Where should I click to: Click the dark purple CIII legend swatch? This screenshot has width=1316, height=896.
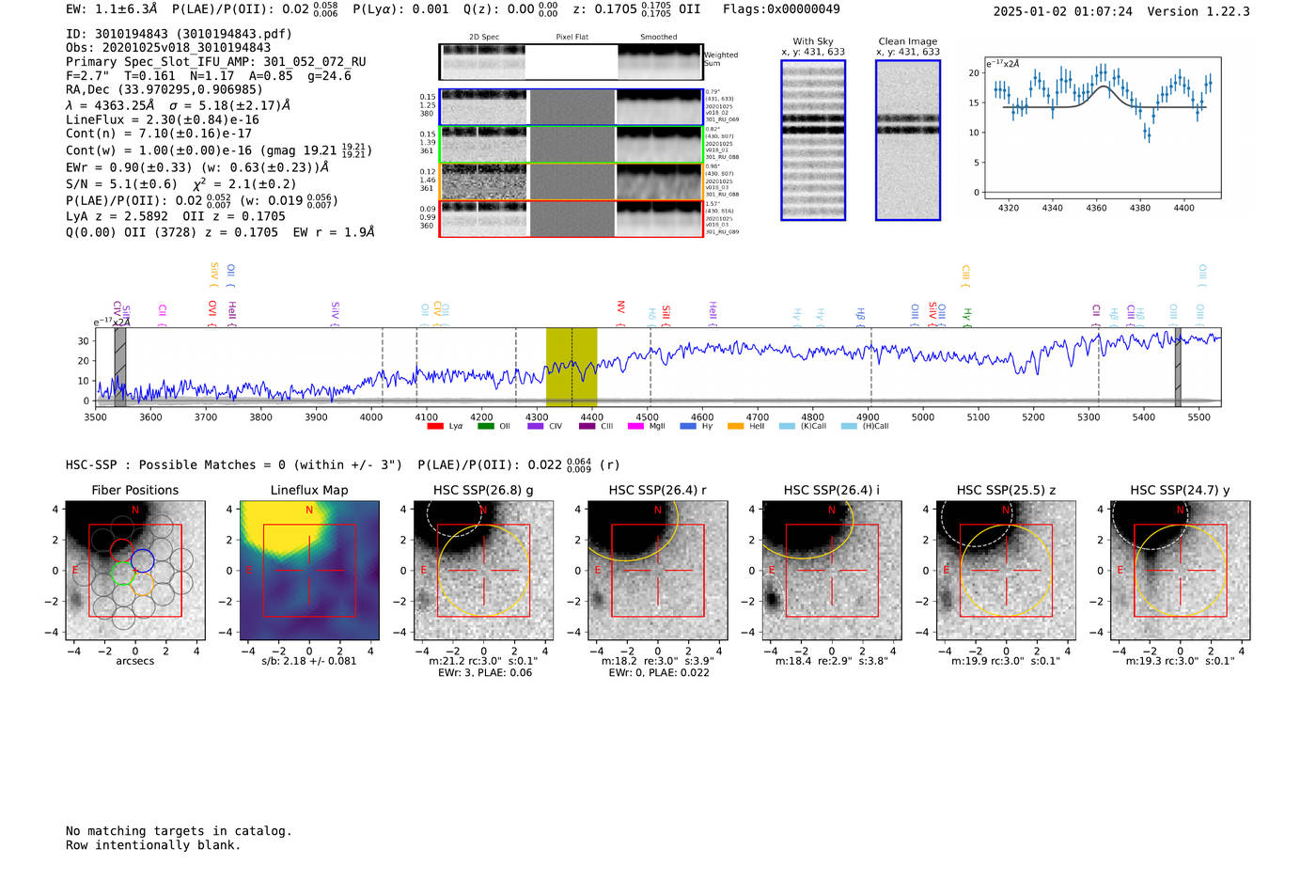tap(587, 426)
